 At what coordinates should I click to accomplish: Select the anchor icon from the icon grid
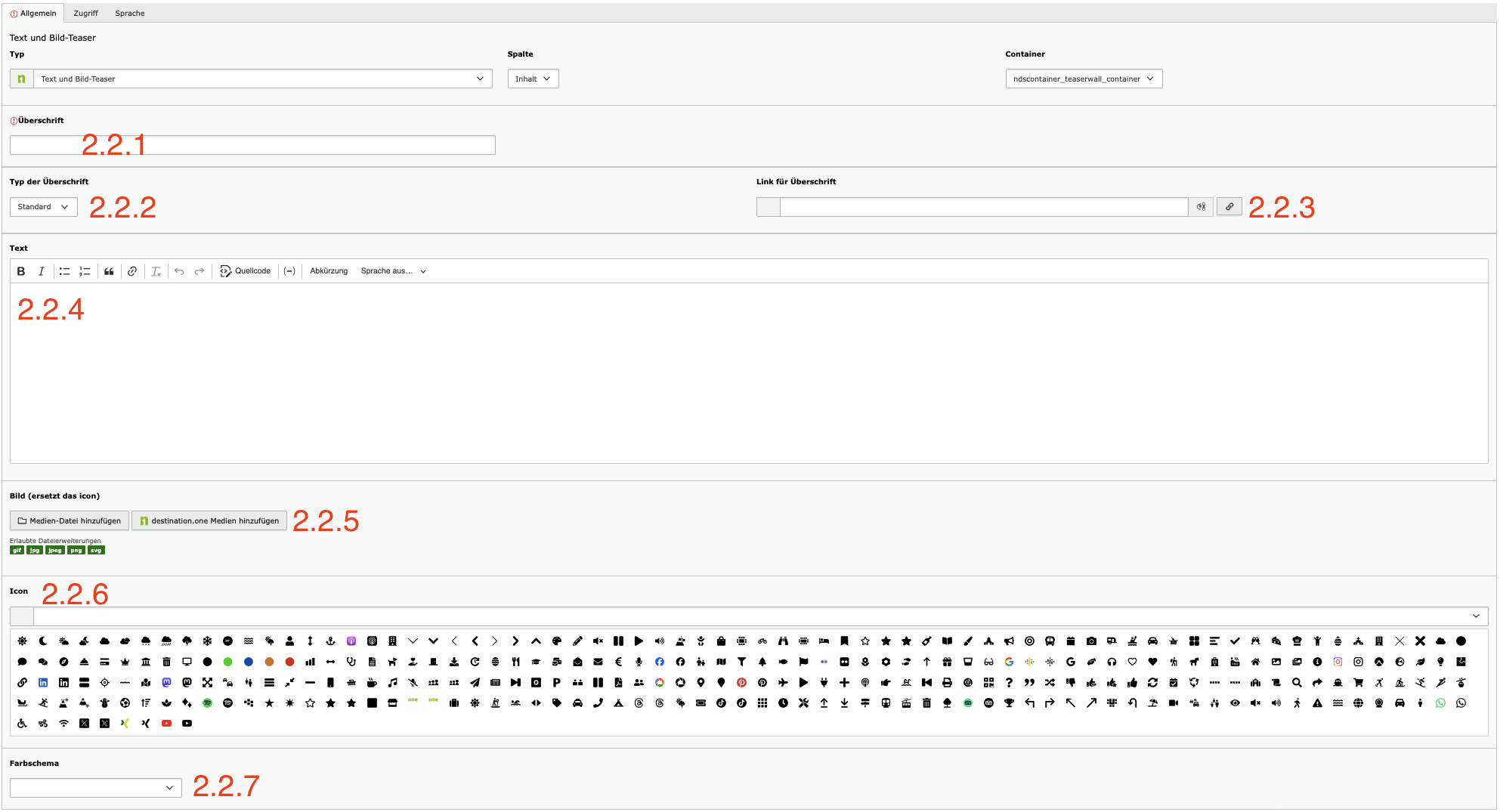(x=330, y=641)
